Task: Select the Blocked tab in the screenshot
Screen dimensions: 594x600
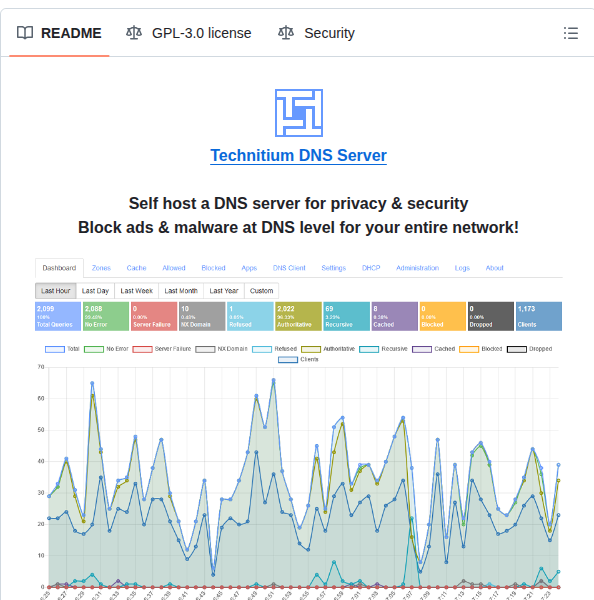Action: point(213,268)
